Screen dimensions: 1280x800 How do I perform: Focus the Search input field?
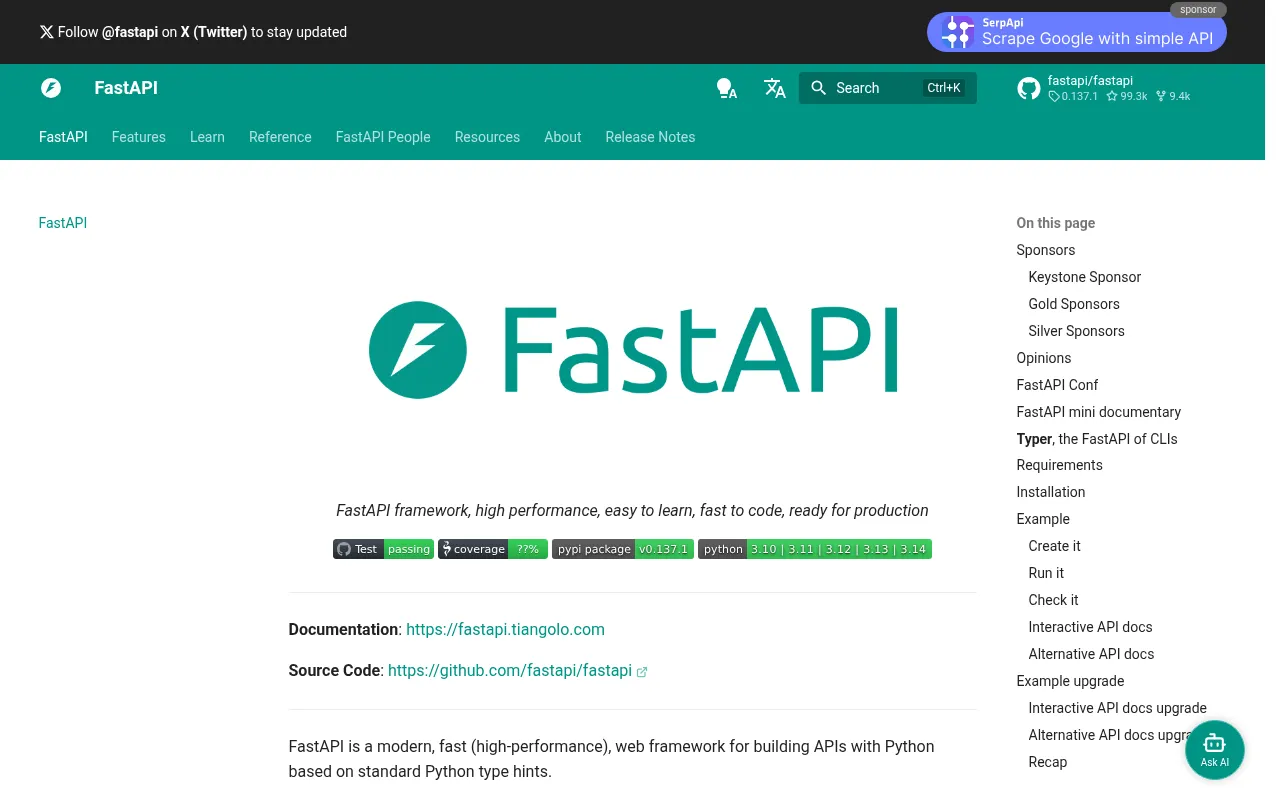tap(888, 88)
